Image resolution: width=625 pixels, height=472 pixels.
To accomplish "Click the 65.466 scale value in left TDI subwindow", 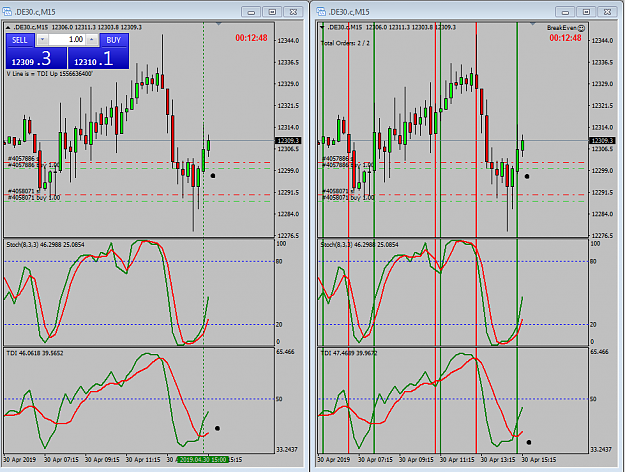I will coord(285,352).
